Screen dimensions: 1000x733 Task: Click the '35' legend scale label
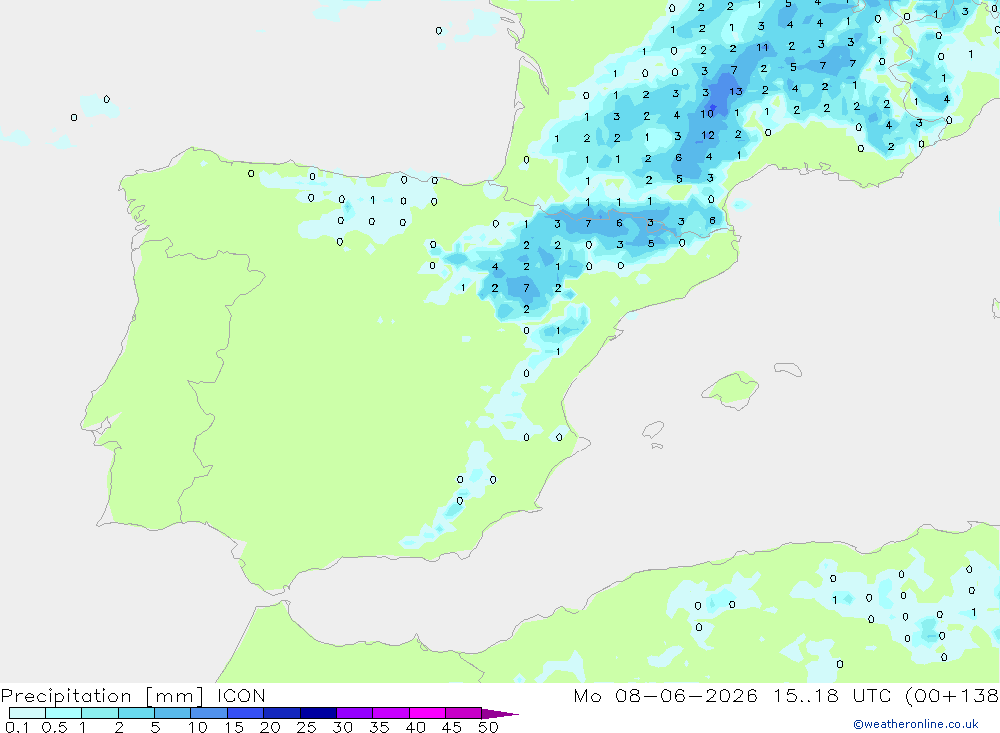[x=379, y=727]
